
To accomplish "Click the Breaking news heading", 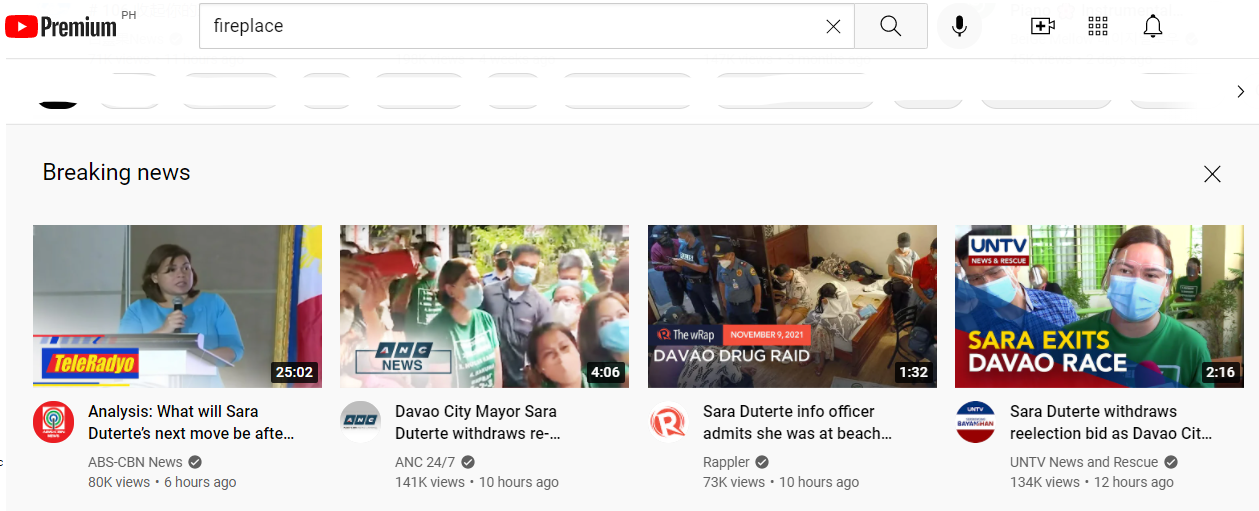I will 116,172.
